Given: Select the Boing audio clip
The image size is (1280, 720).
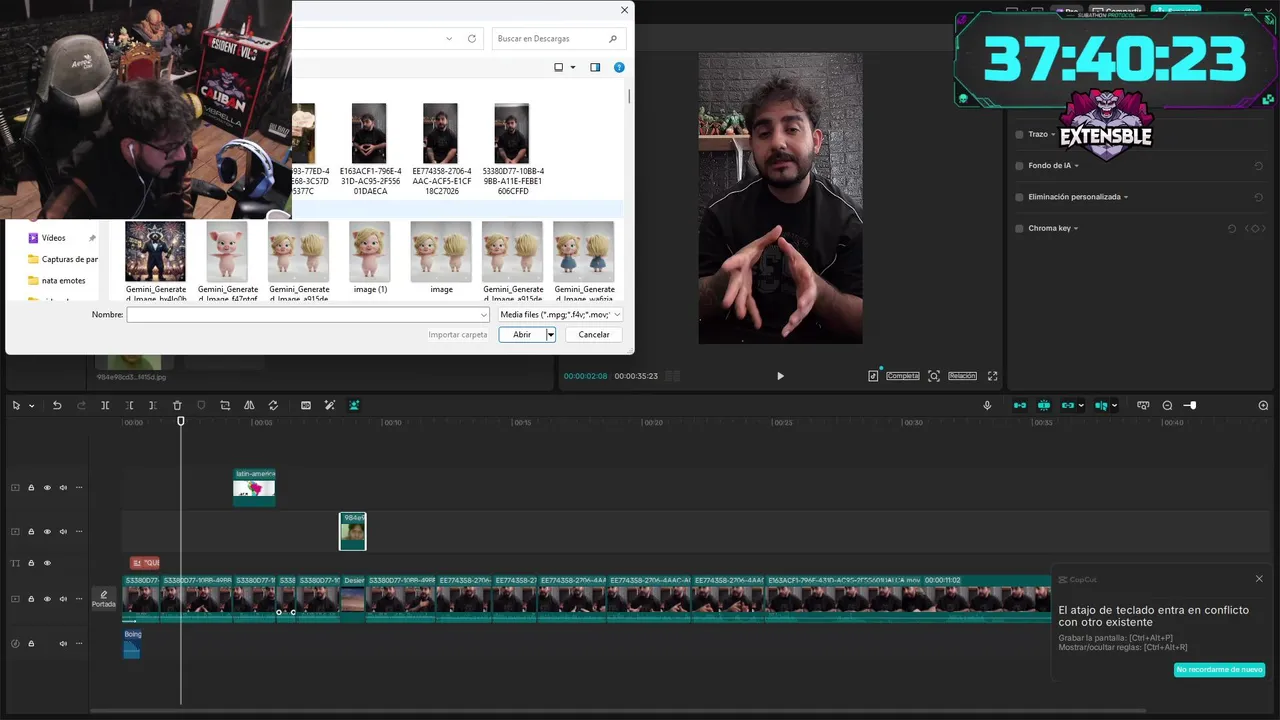Looking at the screenshot, I should click(x=132, y=644).
